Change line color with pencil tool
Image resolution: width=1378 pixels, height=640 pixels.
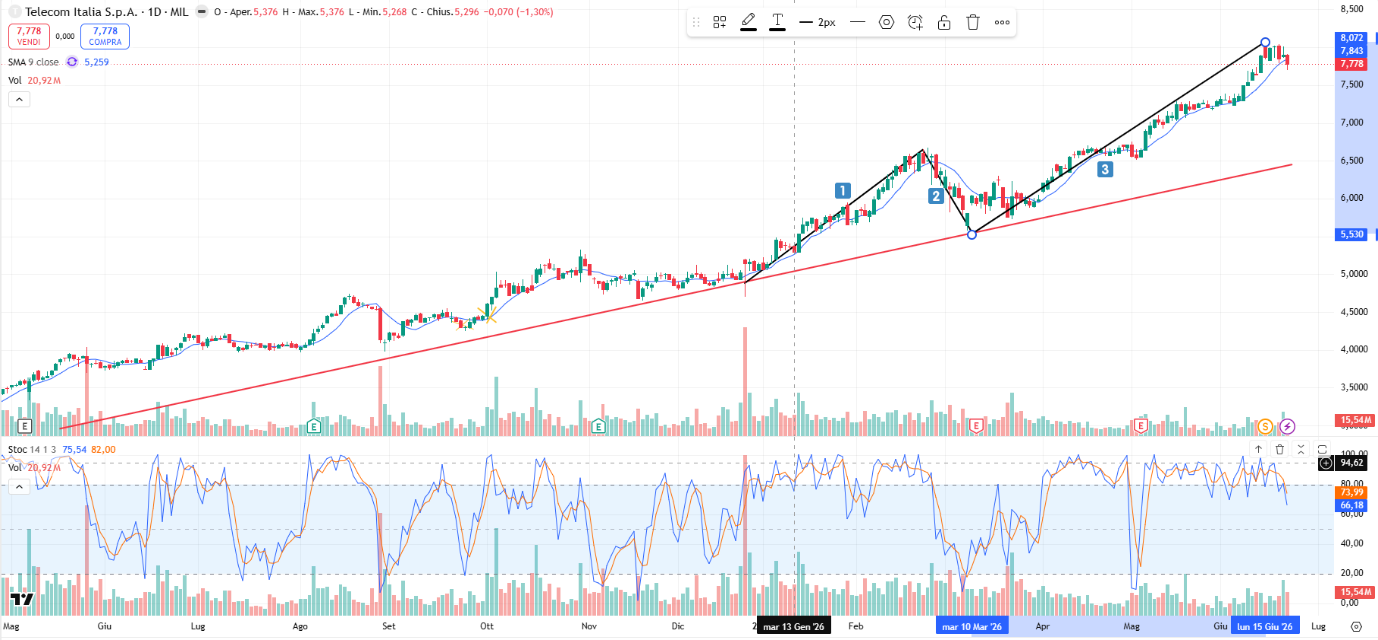click(748, 22)
